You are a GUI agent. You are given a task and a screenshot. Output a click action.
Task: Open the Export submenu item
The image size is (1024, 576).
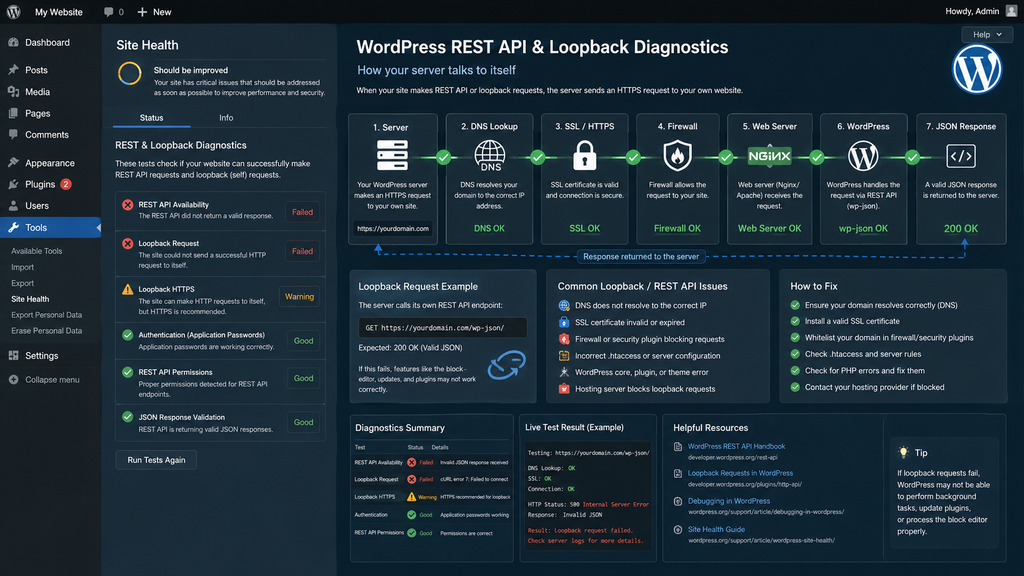point(22,283)
